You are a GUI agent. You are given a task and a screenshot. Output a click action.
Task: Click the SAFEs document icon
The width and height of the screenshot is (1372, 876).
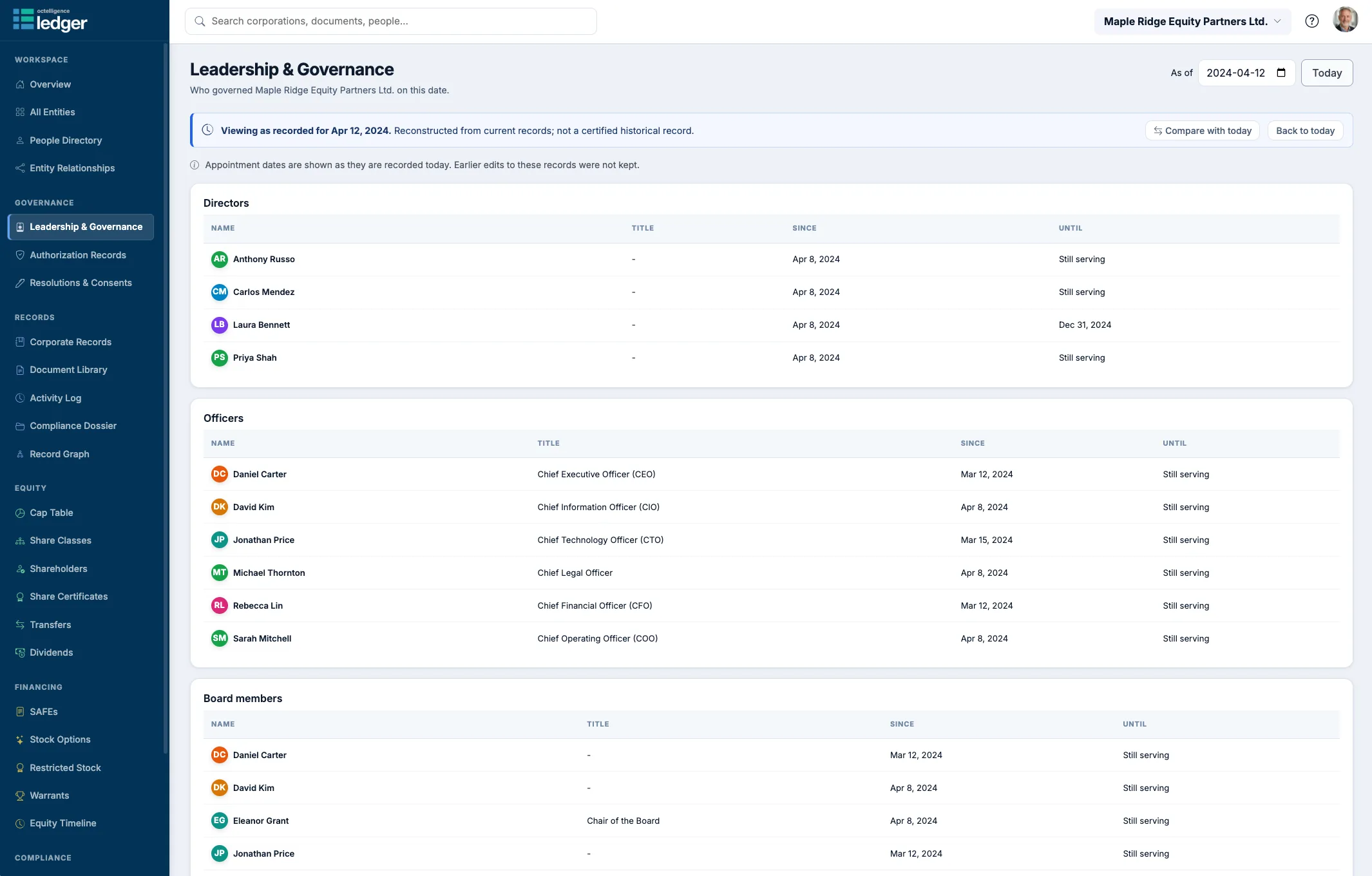click(x=20, y=712)
